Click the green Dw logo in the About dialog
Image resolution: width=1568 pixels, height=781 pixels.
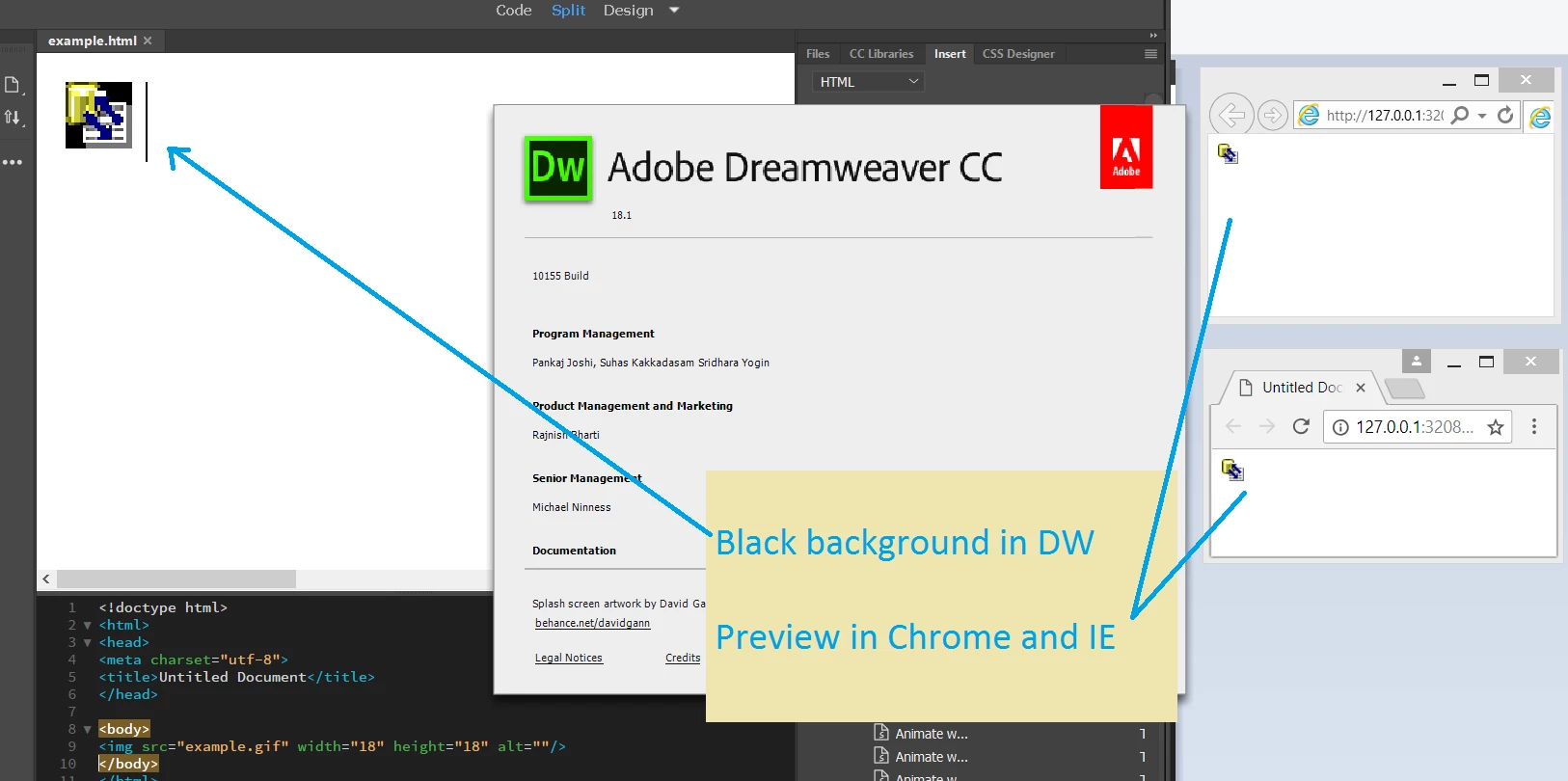[x=558, y=169]
